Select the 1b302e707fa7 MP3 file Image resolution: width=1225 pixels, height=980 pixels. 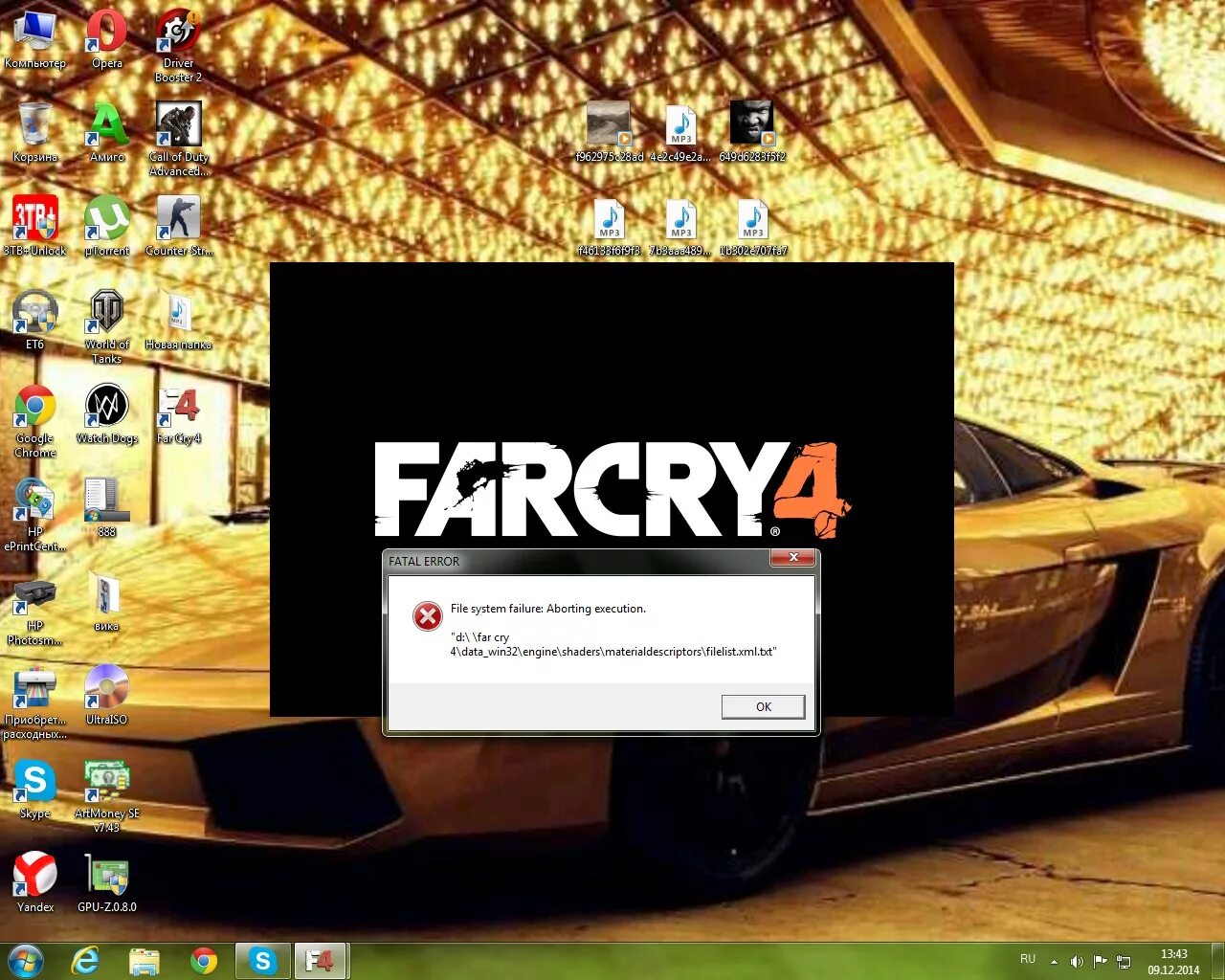(x=752, y=226)
